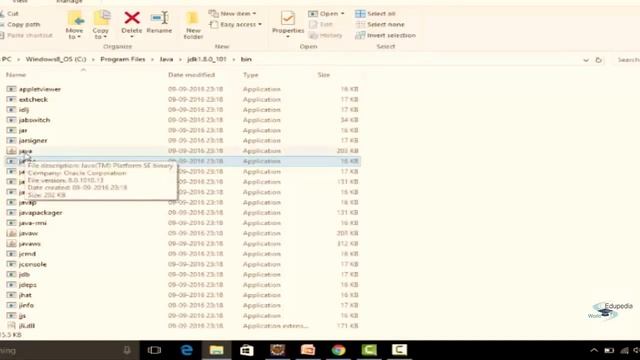
Task: Select the jli.dll file
Action: (27, 326)
